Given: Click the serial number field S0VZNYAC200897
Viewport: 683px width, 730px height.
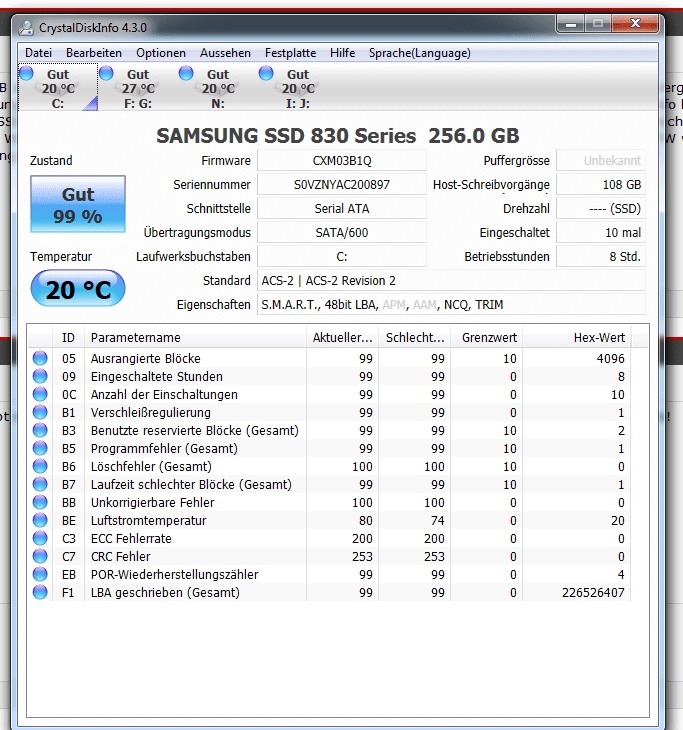Looking at the screenshot, I should (342, 185).
